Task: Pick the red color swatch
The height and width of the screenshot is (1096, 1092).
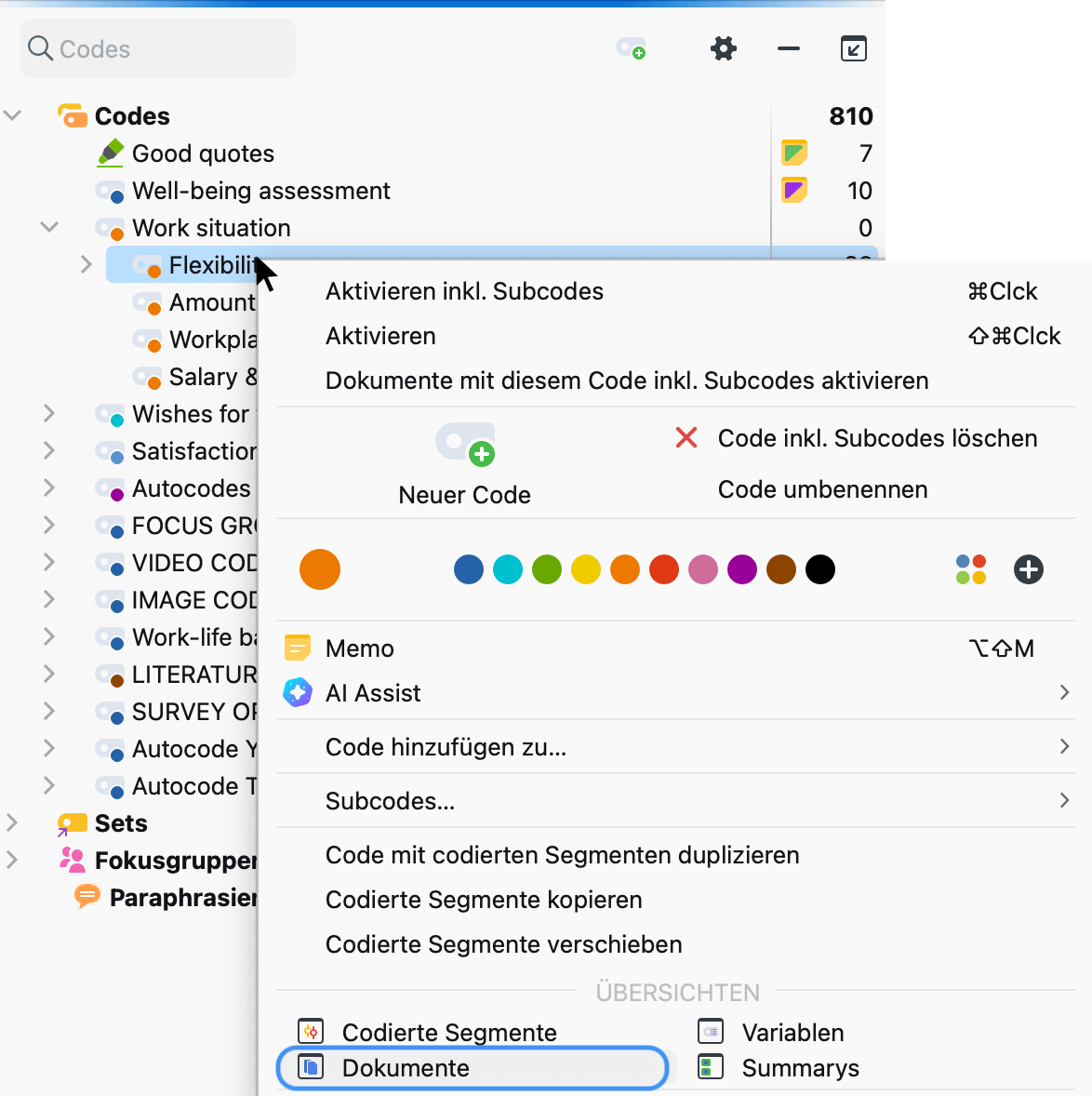Action: (x=664, y=569)
